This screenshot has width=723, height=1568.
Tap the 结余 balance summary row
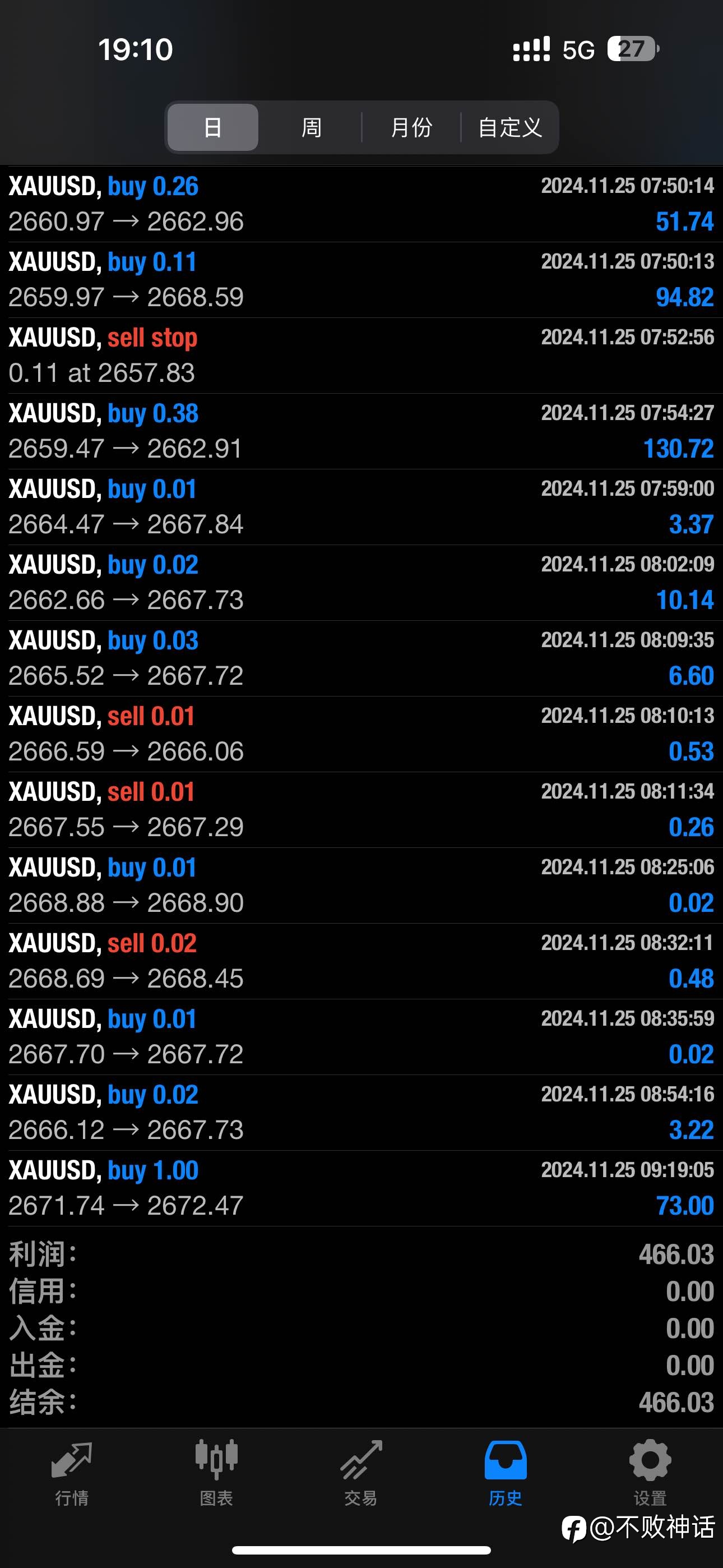361,1403
